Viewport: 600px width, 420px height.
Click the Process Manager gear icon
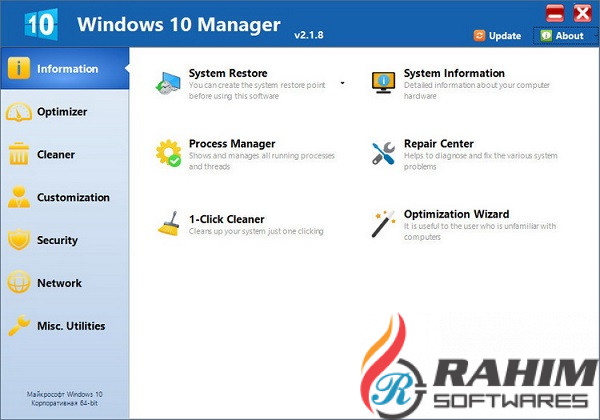coord(168,153)
